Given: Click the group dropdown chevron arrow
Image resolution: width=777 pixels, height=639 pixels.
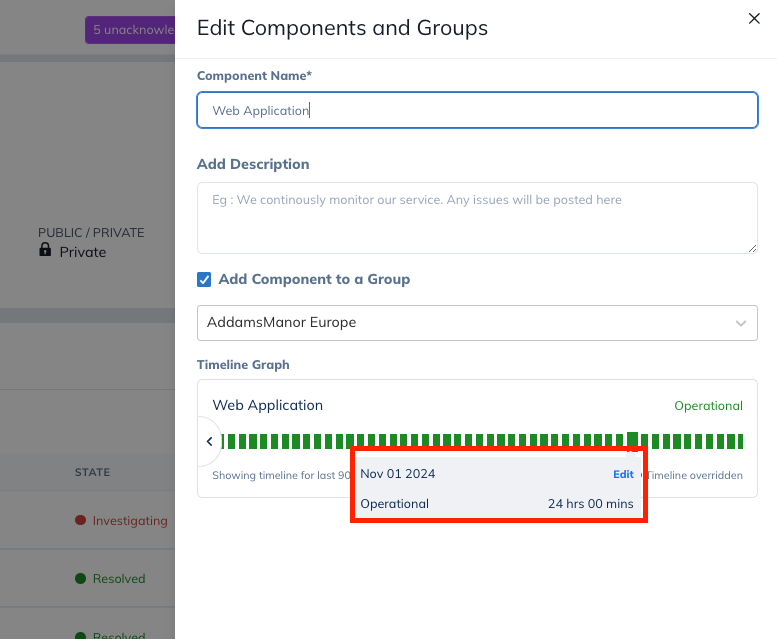Looking at the screenshot, I should coord(741,323).
